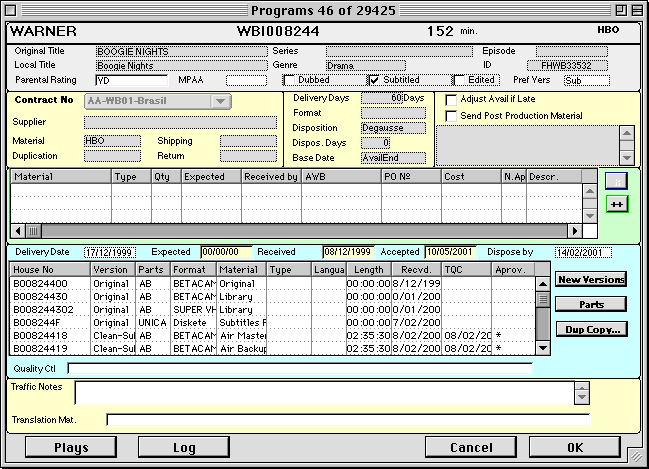Click the material table scroll right arrow
Screen dimensions: 649x469
tap(574, 231)
